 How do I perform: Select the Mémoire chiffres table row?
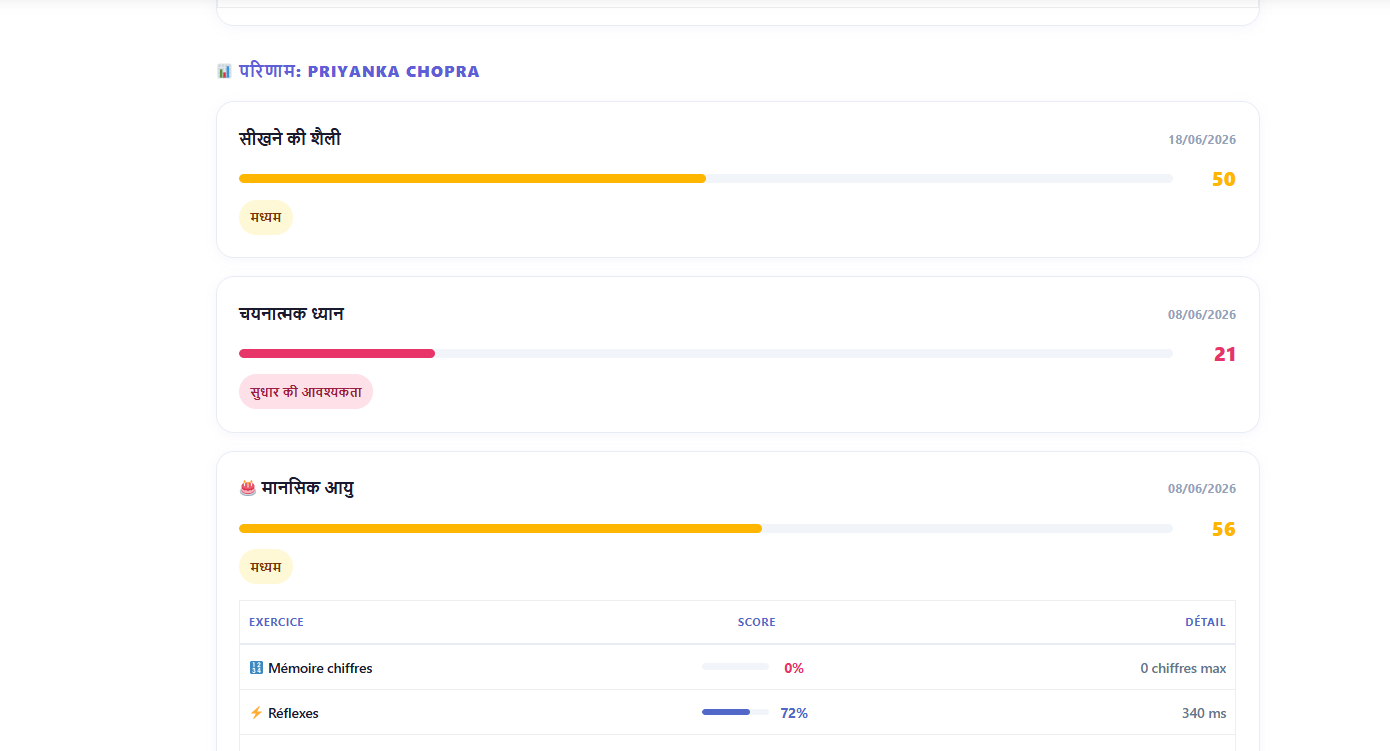pyautogui.click(x=737, y=667)
